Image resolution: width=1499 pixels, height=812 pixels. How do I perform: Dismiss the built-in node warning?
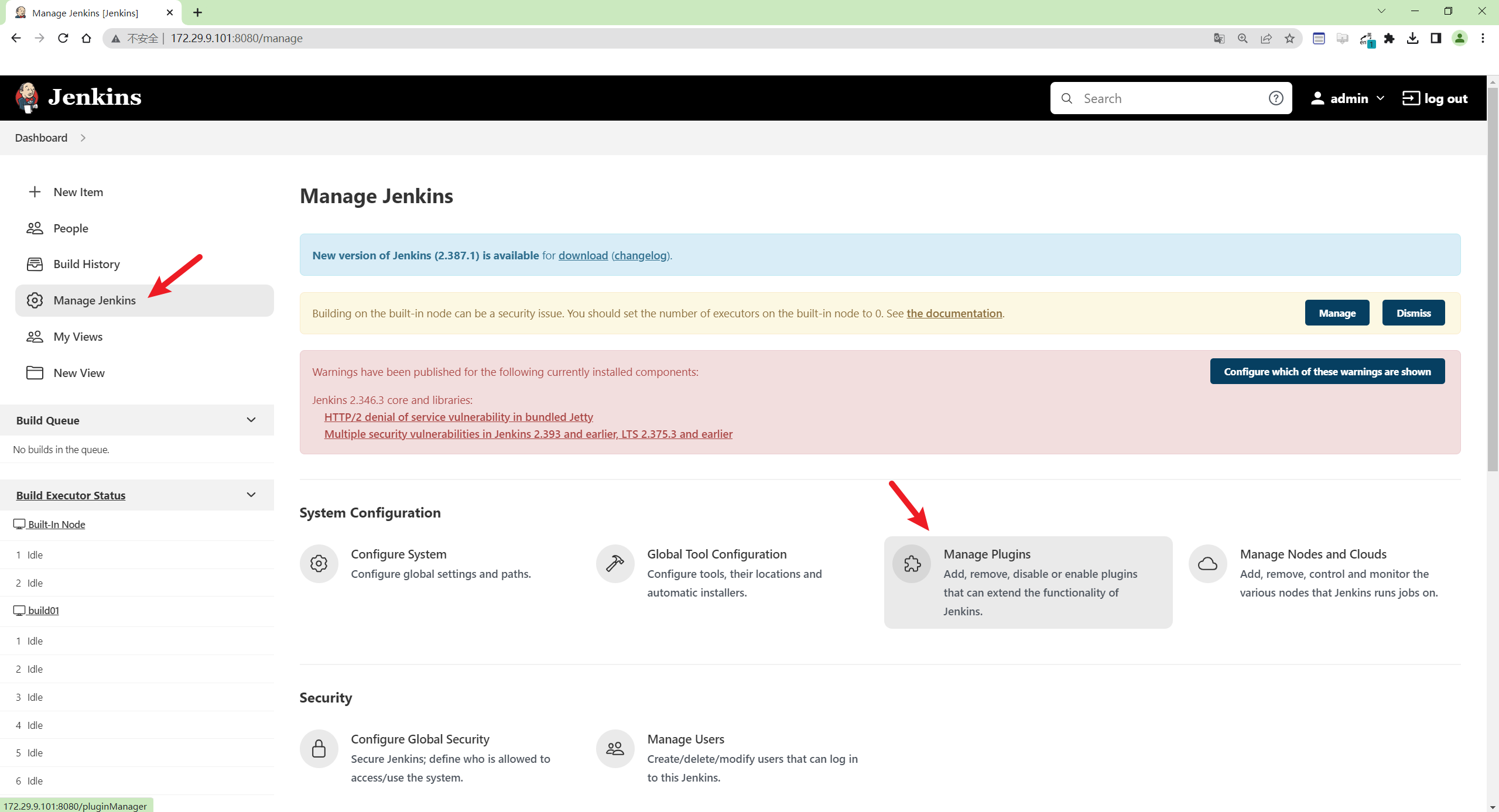pyautogui.click(x=1413, y=313)
